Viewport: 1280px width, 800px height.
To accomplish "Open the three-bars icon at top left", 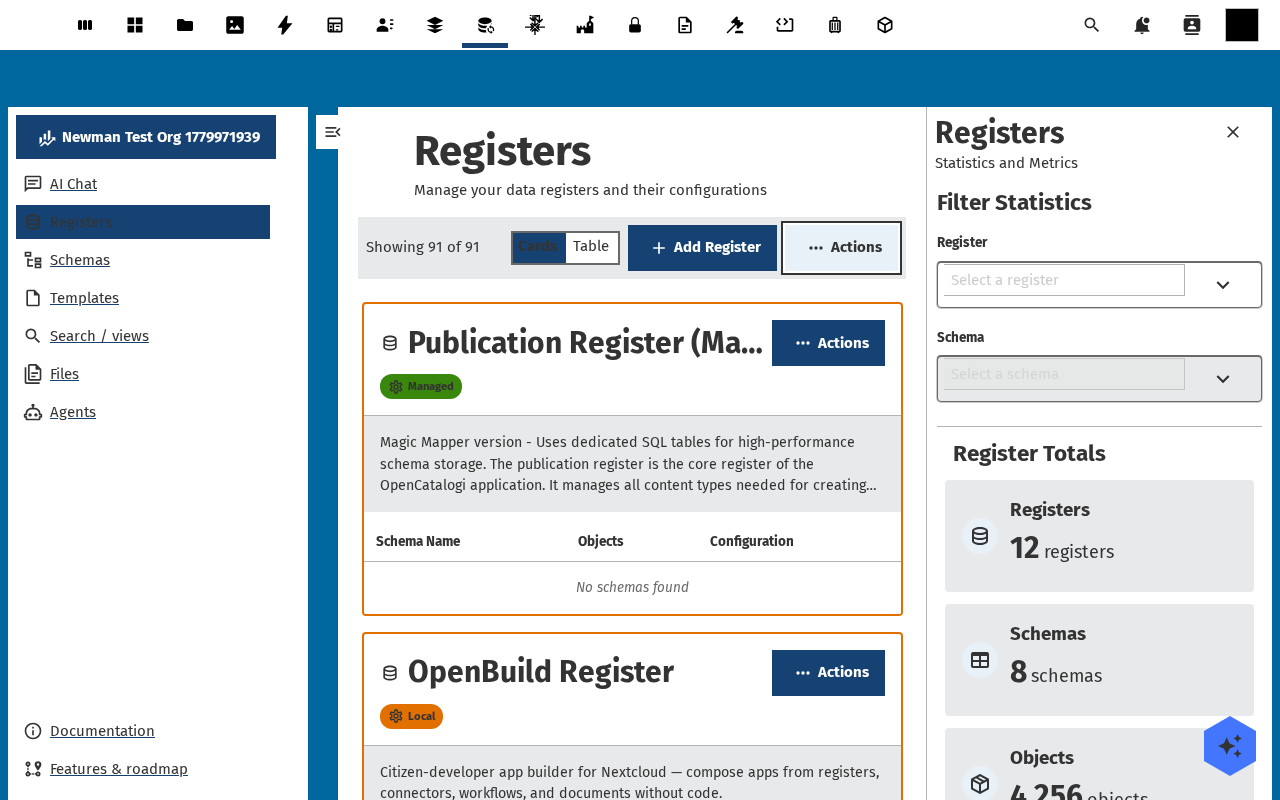I will 85,25.
